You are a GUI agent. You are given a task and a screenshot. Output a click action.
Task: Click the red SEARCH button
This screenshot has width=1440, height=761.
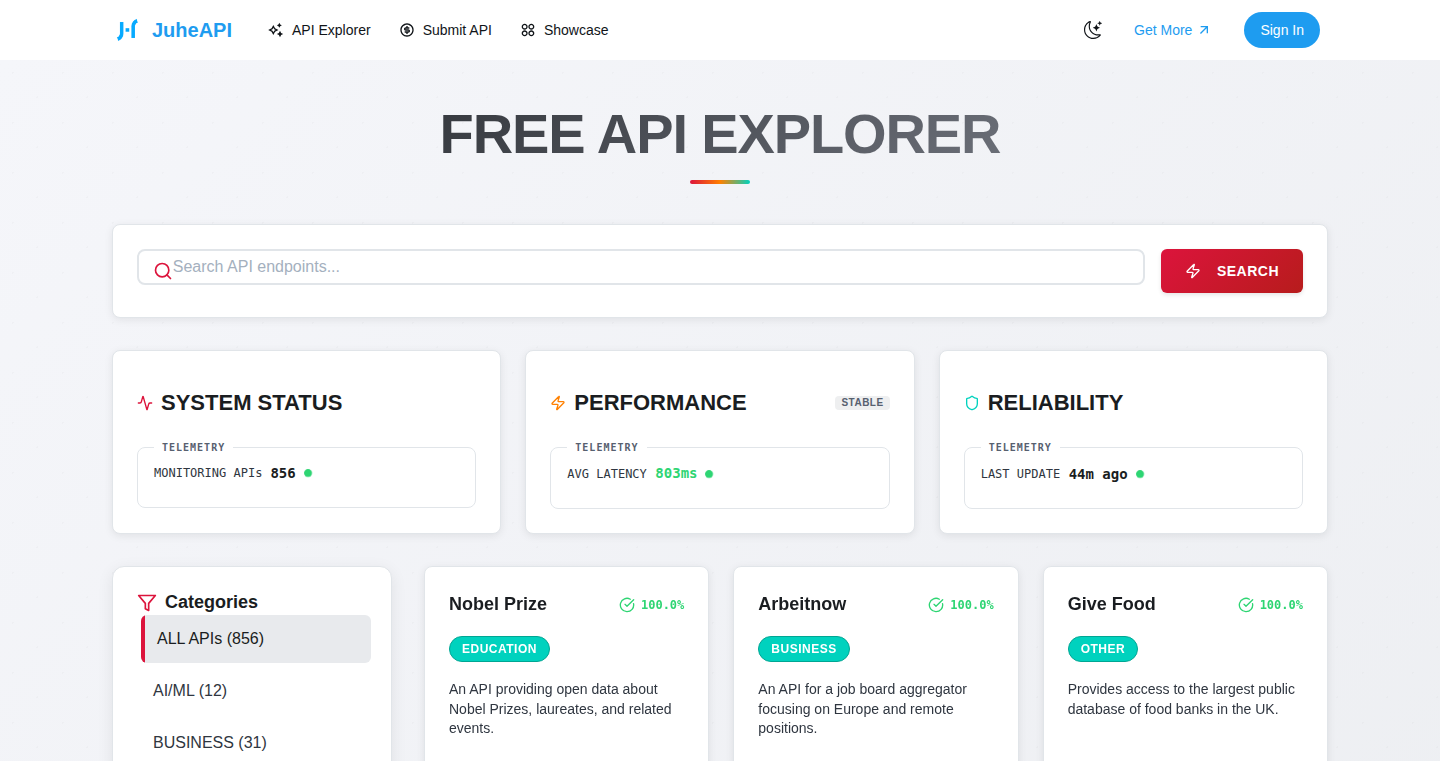pos(1232,271)
